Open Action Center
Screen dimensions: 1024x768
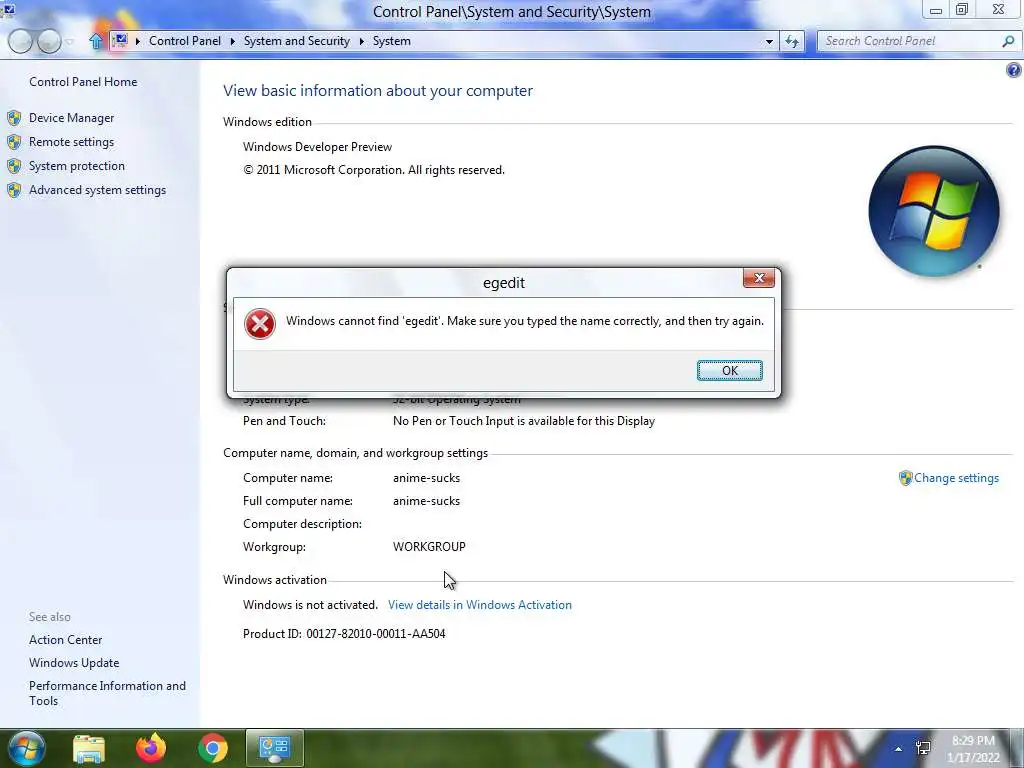(x=65, y=640)
